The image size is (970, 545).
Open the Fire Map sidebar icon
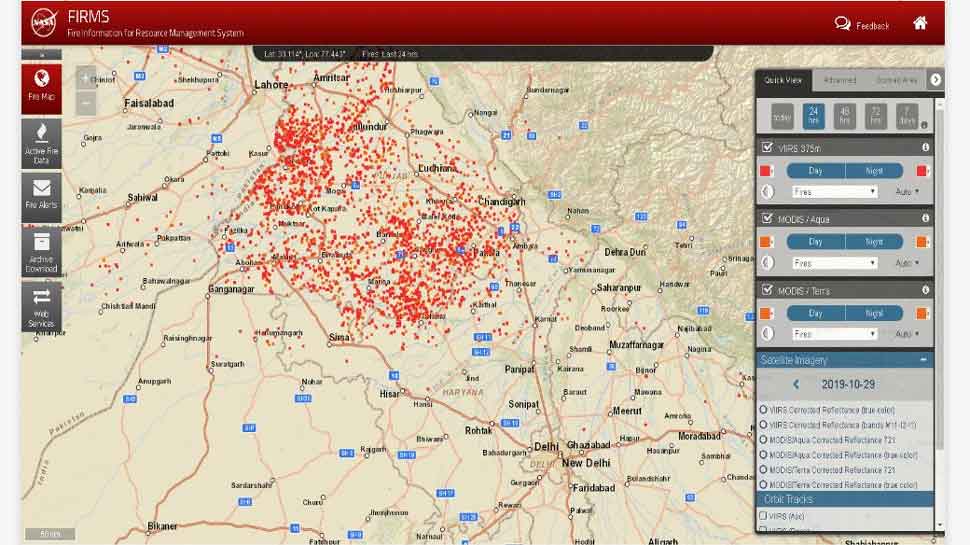coord(41,88)
